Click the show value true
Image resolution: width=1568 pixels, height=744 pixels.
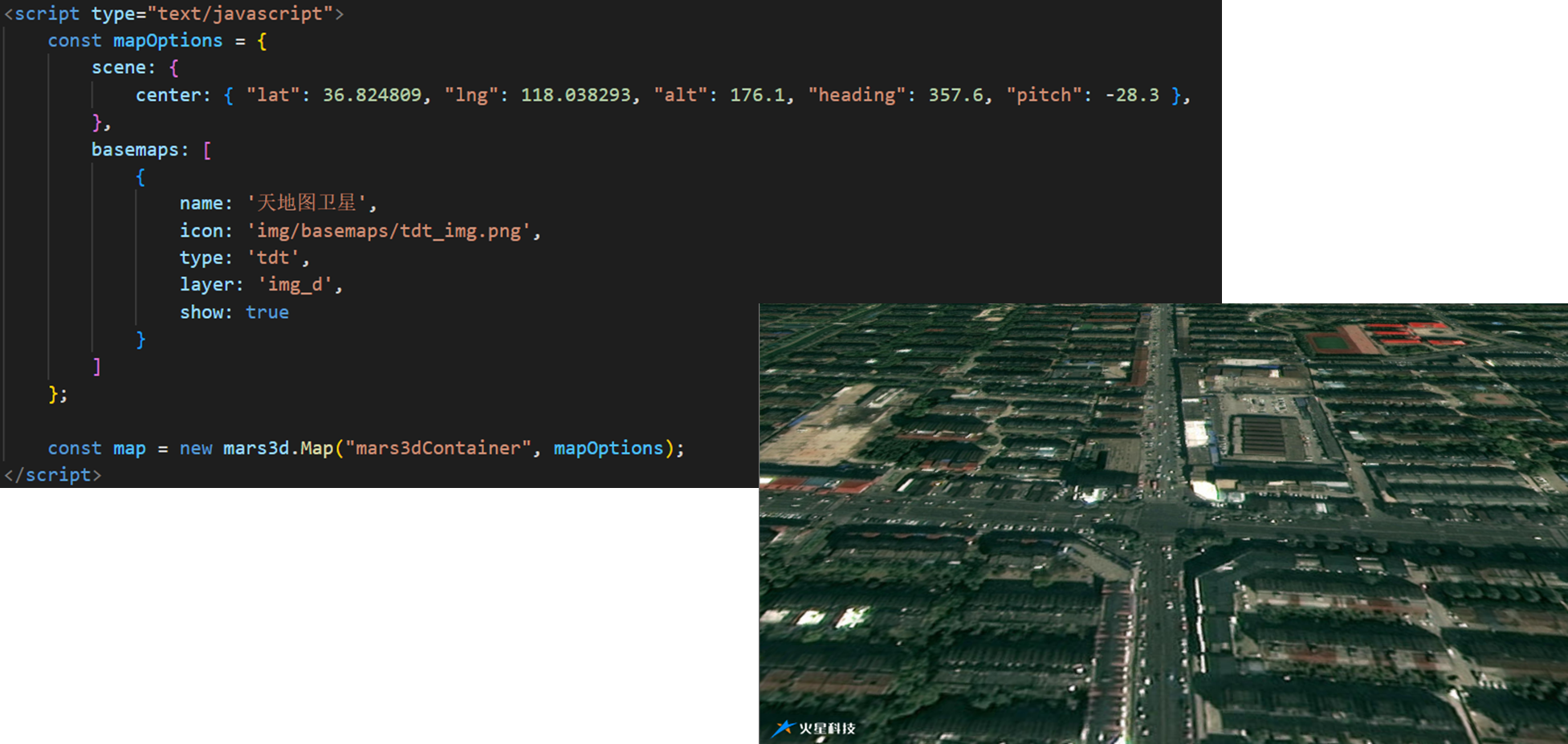pyautogui.click(x=267, y=312)
